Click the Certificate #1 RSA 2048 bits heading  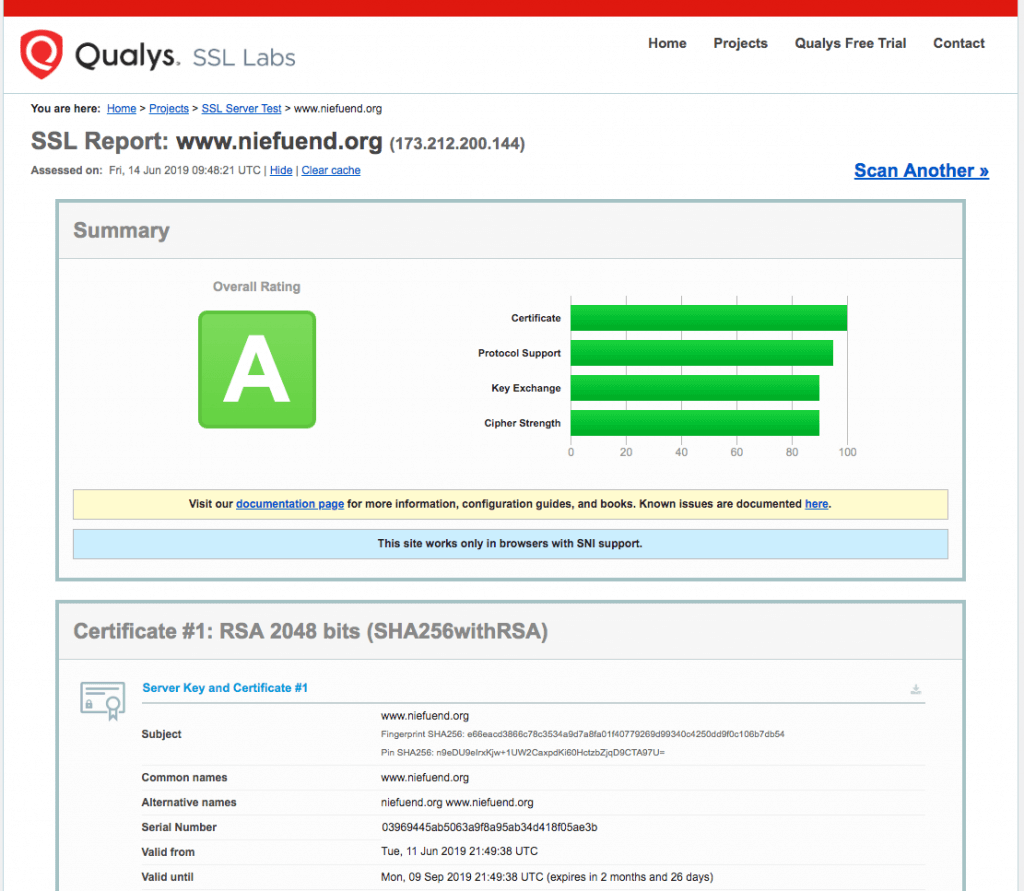pos(310,631)
